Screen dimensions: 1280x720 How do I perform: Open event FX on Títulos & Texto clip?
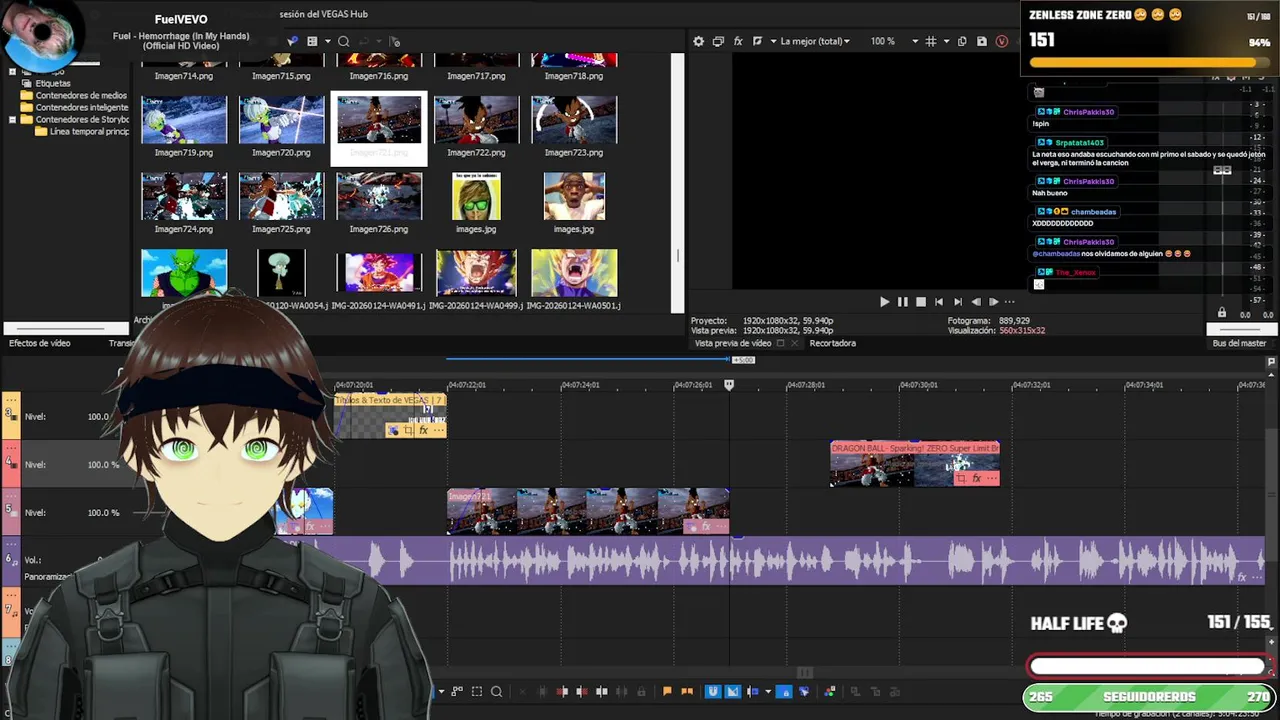pyautogui.click(x=423, y=430)
